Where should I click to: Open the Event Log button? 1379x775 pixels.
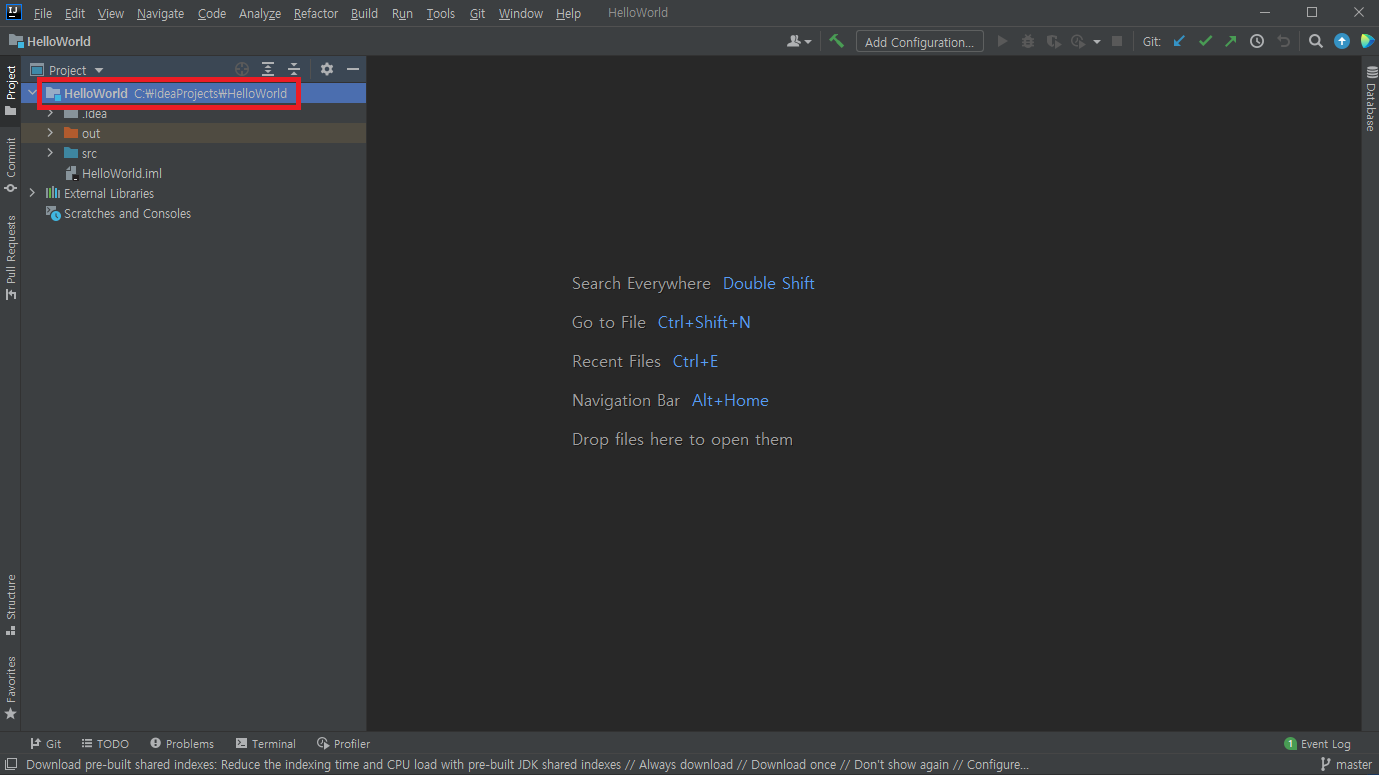(1317, 743)
